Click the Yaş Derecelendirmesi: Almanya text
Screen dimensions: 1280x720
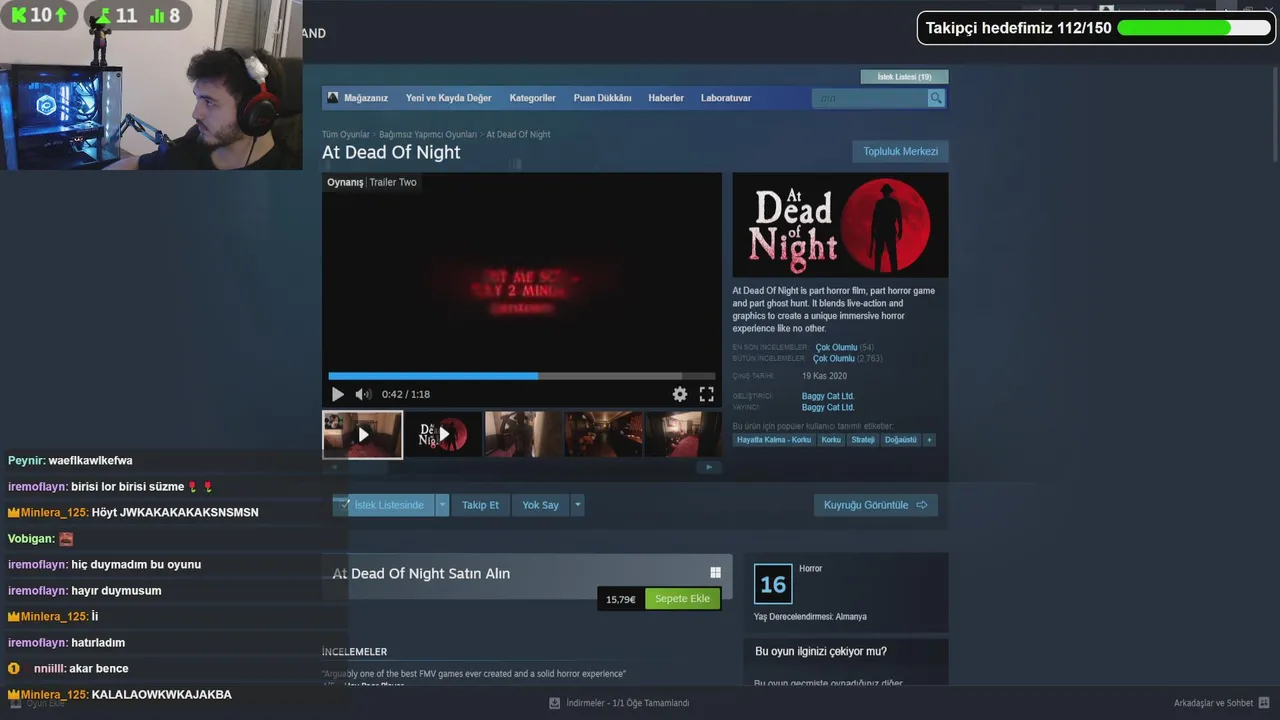[x=810, y=617]
